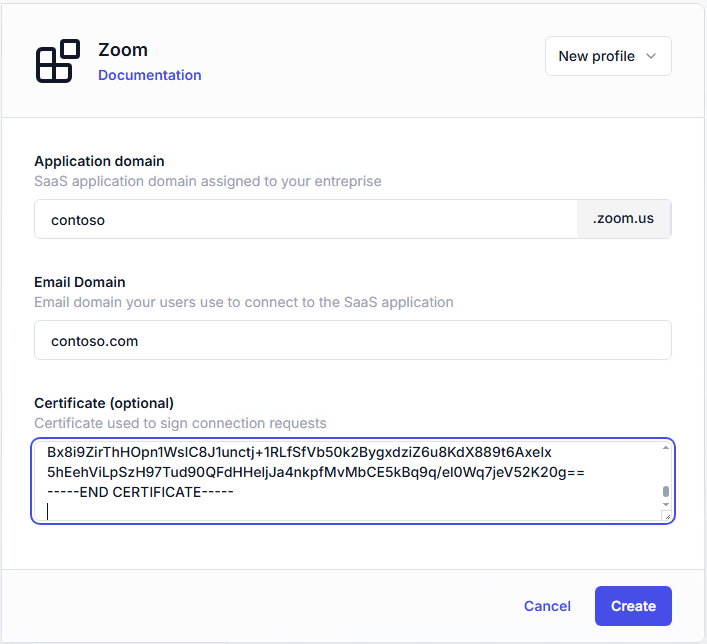The image size is (707, 644).
Task: Click the Email Domain label
Action: tap(80, 282)
